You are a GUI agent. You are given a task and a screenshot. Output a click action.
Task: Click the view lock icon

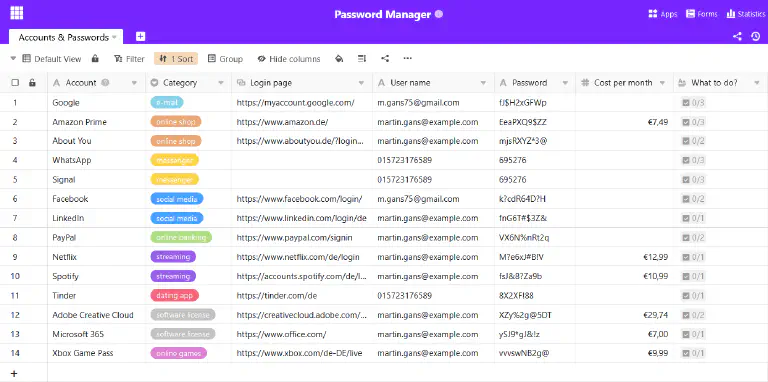95,59
